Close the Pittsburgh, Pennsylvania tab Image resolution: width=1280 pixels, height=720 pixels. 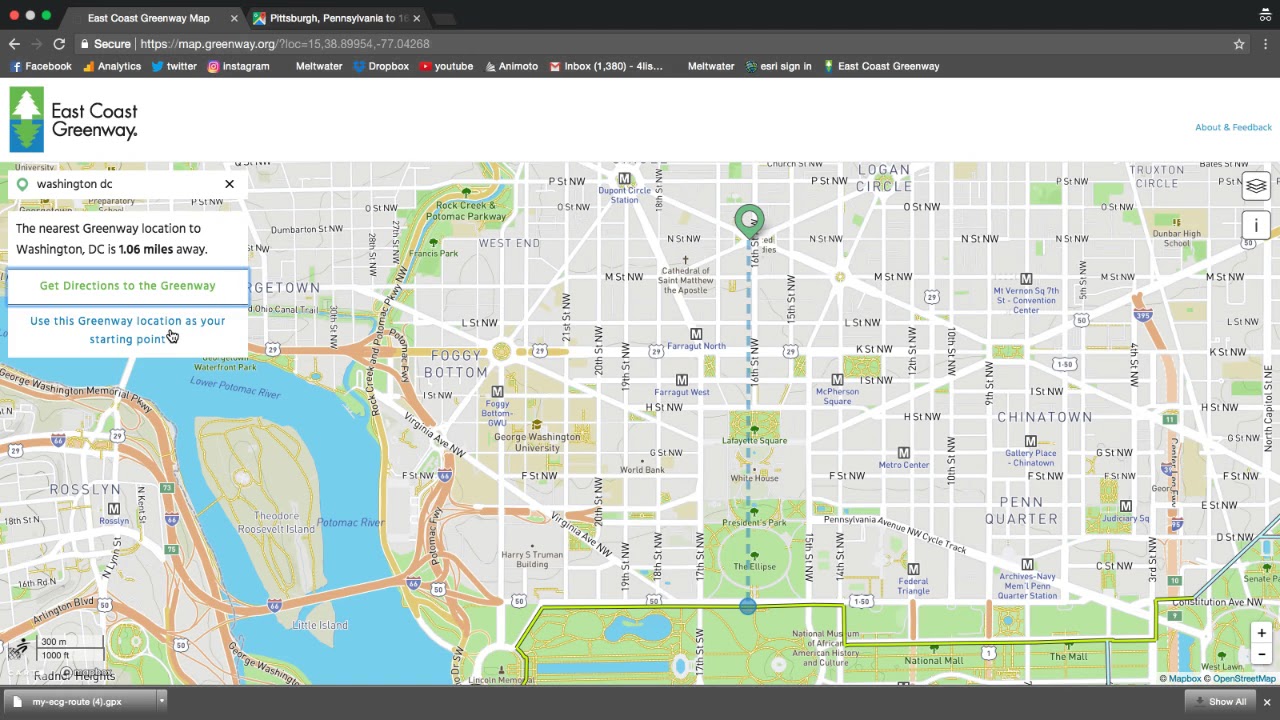[416, 18]
